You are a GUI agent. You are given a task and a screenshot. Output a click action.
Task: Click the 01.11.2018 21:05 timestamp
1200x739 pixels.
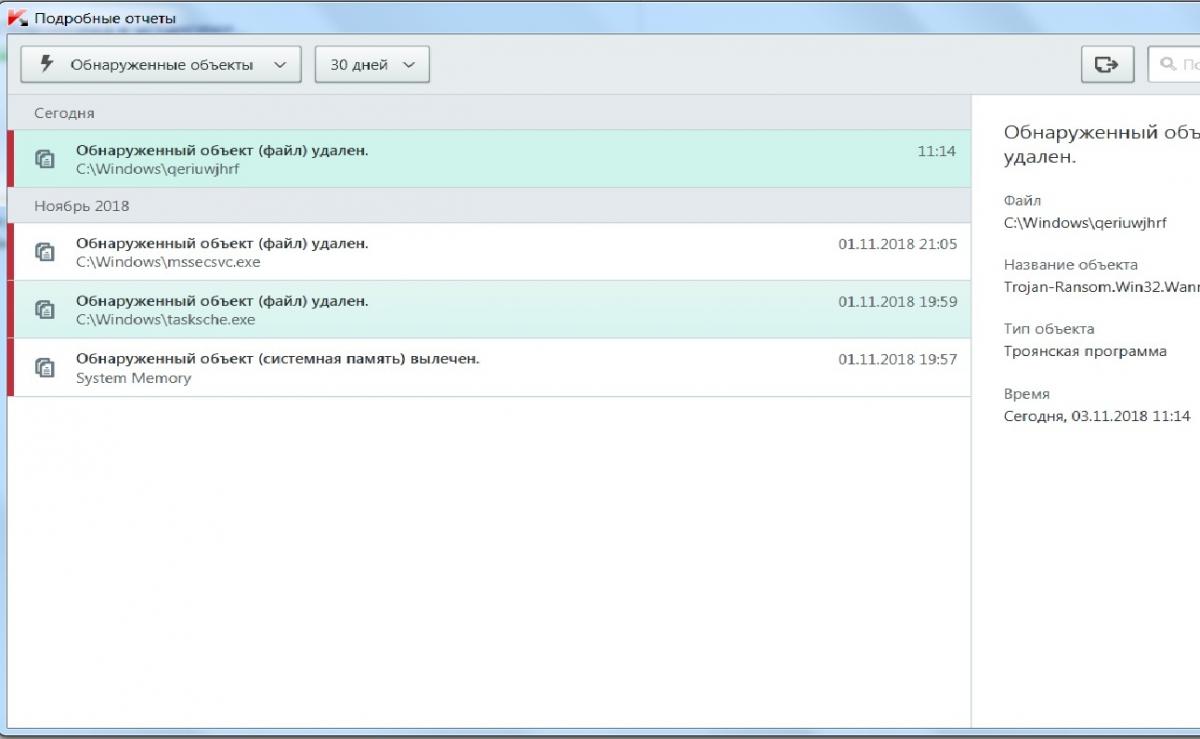click(897, 244)
